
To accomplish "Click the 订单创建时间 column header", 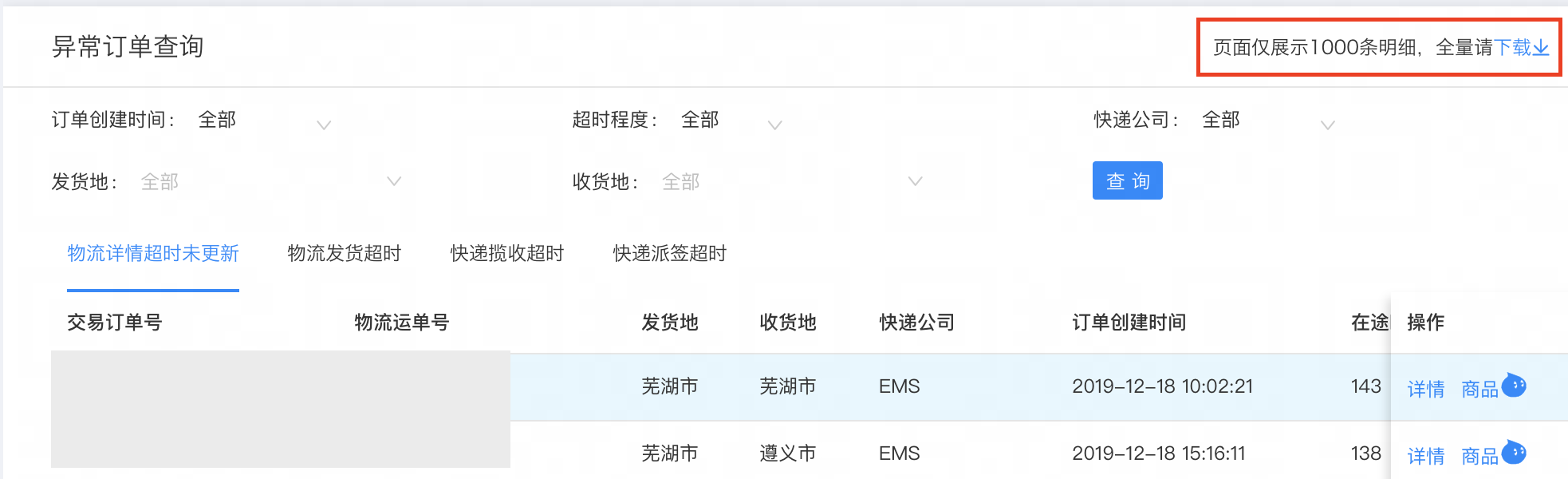I will (x=1129, y=323).
